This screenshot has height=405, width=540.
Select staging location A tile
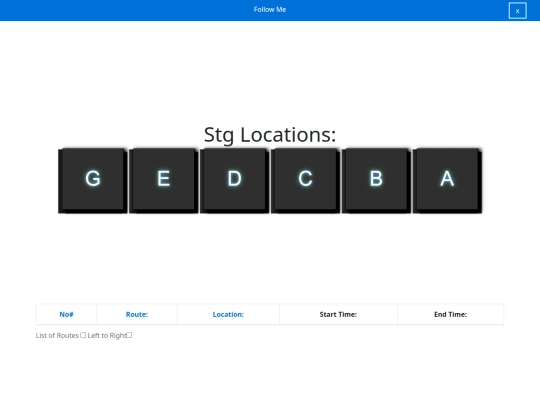tap(447, 181)
